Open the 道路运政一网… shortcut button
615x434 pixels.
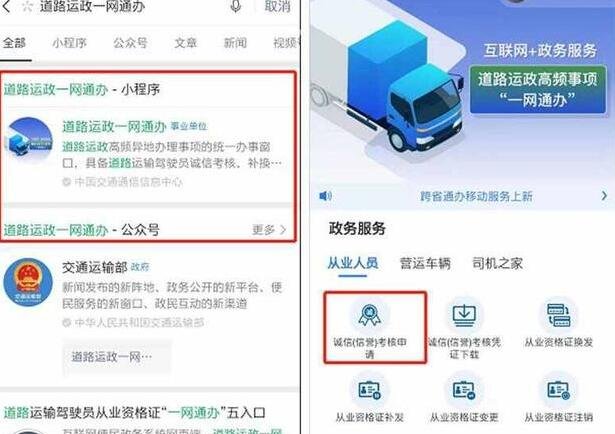pos(116,357)
